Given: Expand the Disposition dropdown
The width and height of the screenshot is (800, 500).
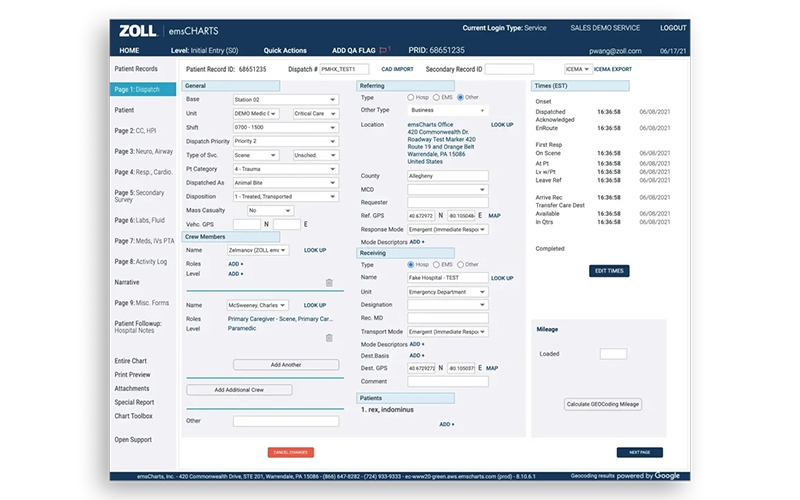Looking at the screenshot, I should (285, 197).
